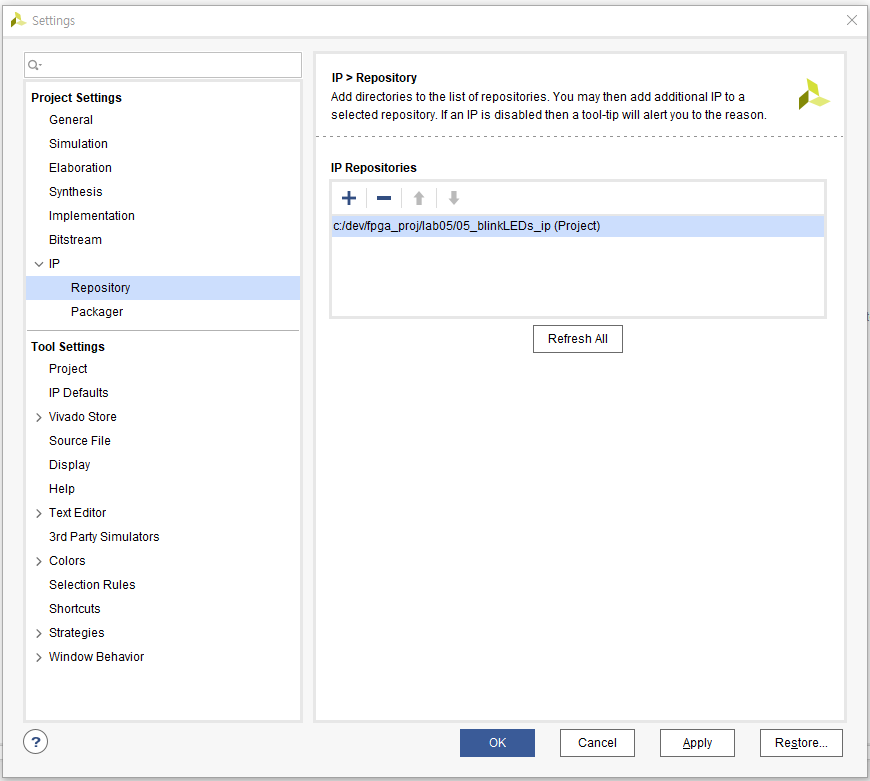Move repository down with arrow icon
Screen dimensions: 870x781
tap(454, 198)
